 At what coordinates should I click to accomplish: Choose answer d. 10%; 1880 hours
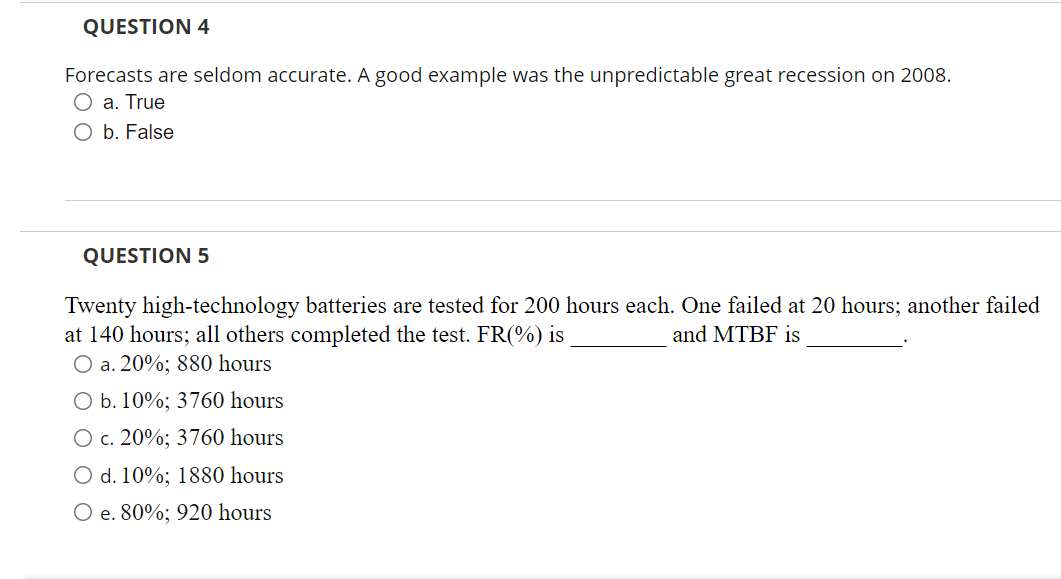(83, 474)
